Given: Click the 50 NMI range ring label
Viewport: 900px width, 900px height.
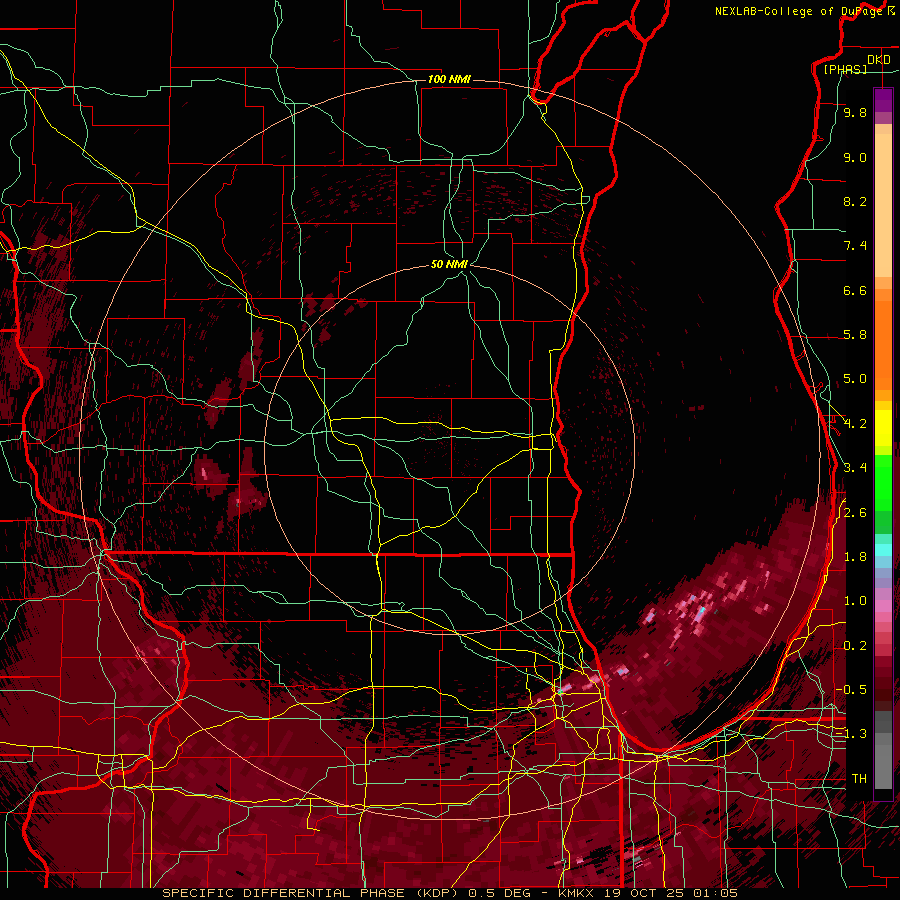Looking at the screenshot, I should pyautogui.click(x=449, y=264).
